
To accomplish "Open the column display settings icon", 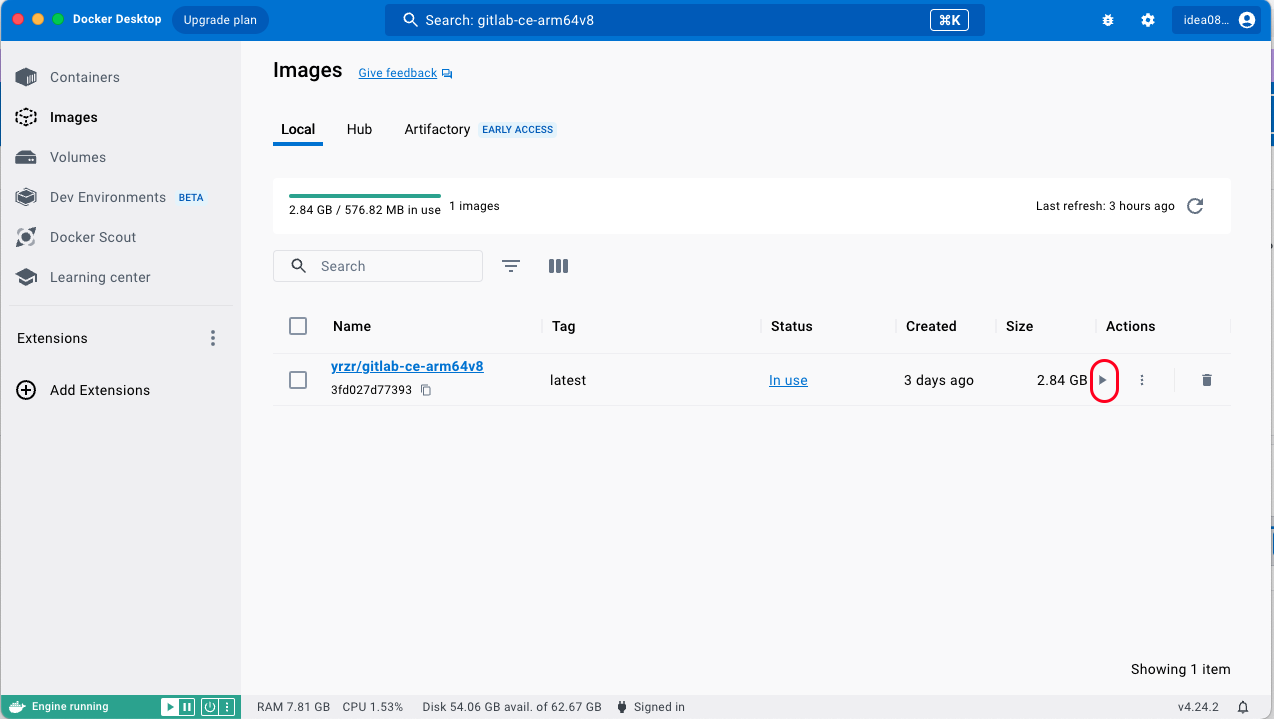I will click(x=558, y=266).
